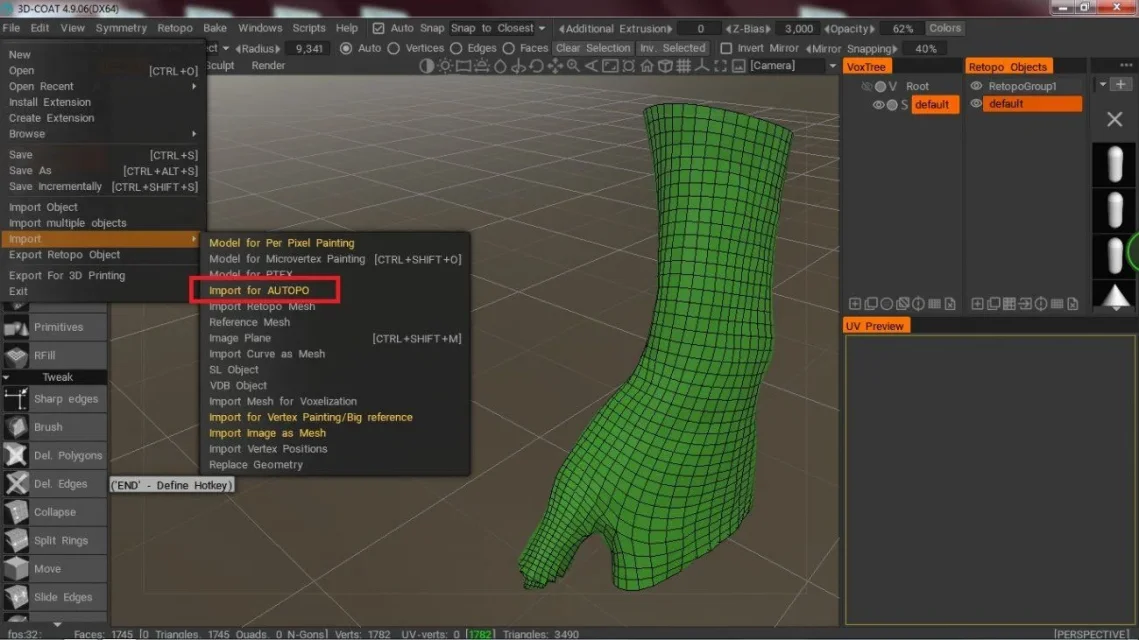This screenshot has width=1139, height=640.
Task: Click add layer icon under VoxTree
Action: [x=855, y=304]
